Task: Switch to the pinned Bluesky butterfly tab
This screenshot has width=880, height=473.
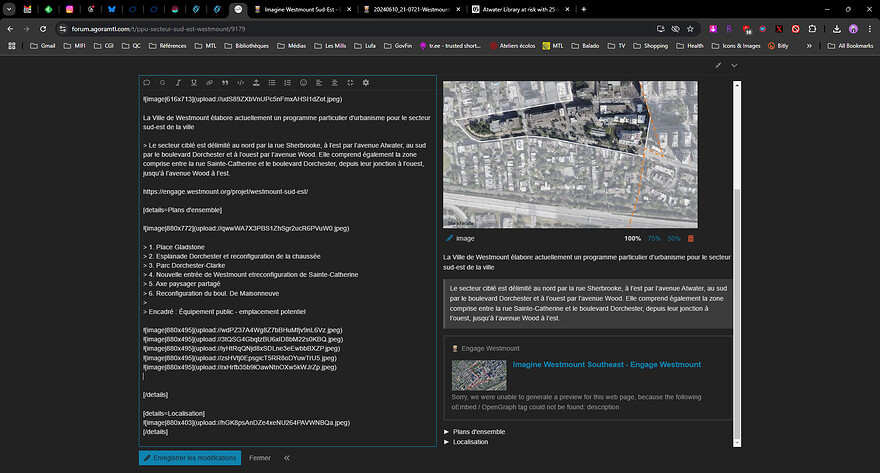Action: 112,10
